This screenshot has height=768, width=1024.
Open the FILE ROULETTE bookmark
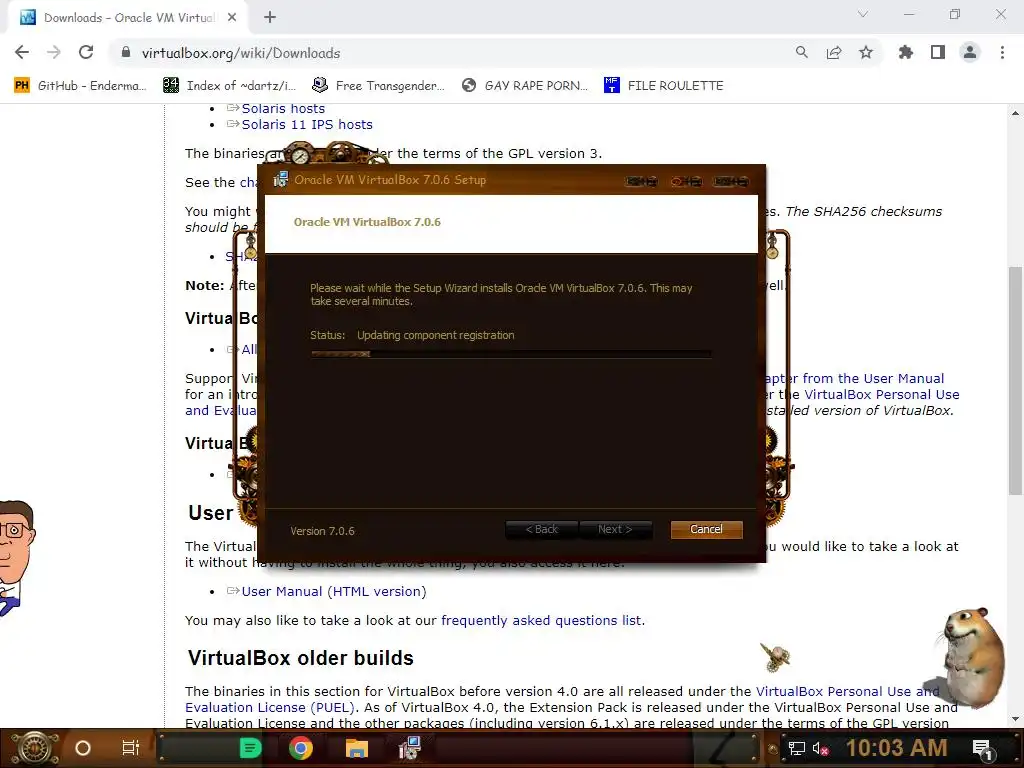pos(664,86)
